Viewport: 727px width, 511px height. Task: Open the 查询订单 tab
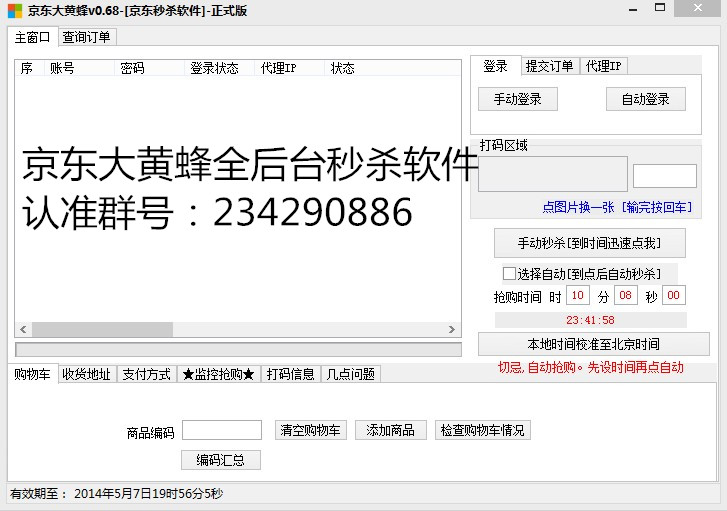point(87,37)
